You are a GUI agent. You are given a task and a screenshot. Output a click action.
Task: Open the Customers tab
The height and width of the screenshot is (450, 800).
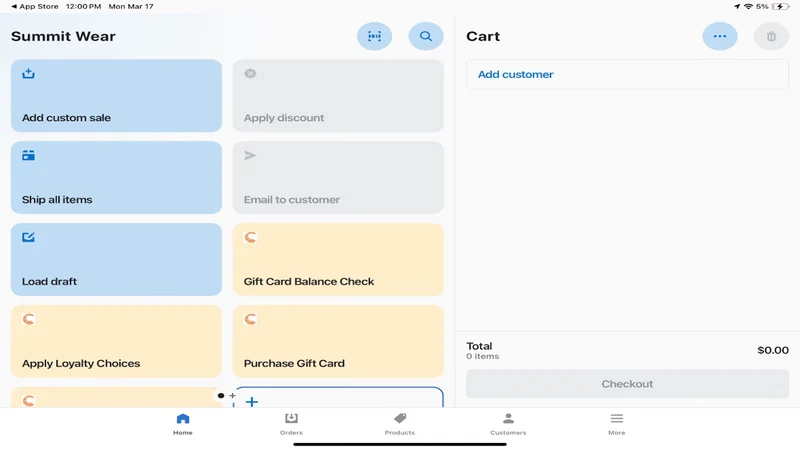tap(508, 424)
